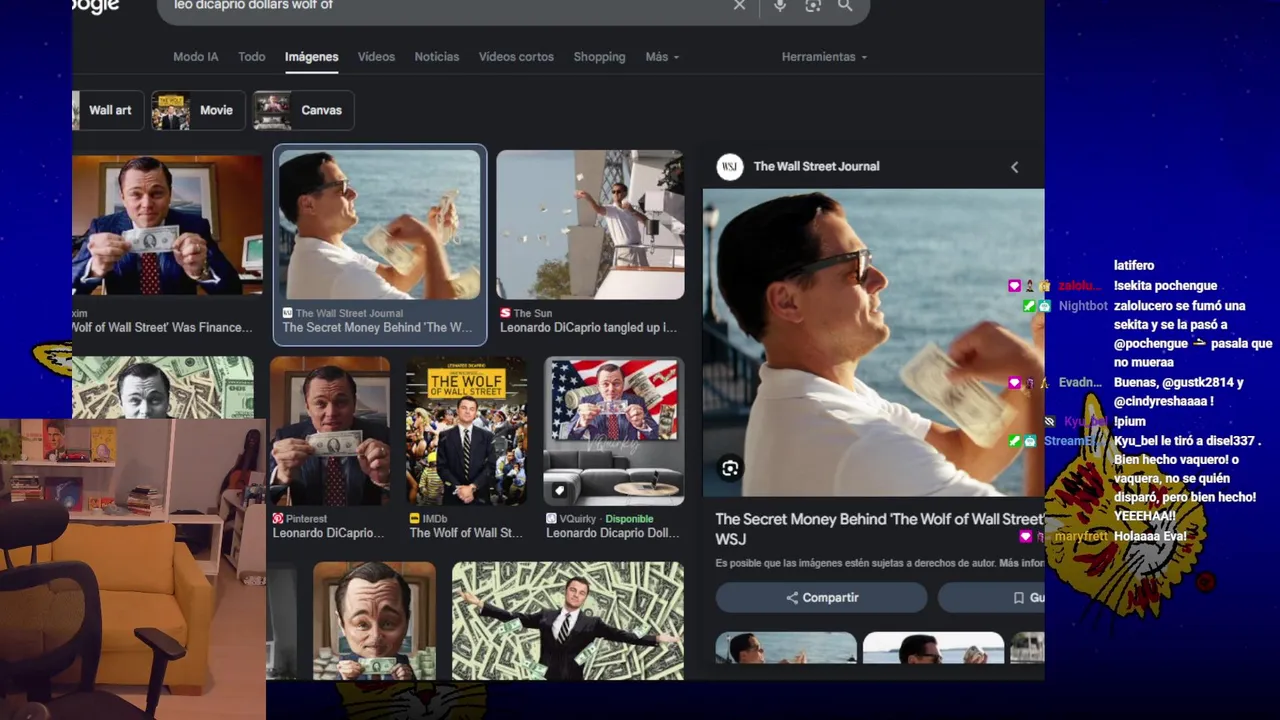Click the 'Leonardo Dicaprio Doll...' VQuirky caption
This screenshot has width=1280, height=720.
click(613, 533)
